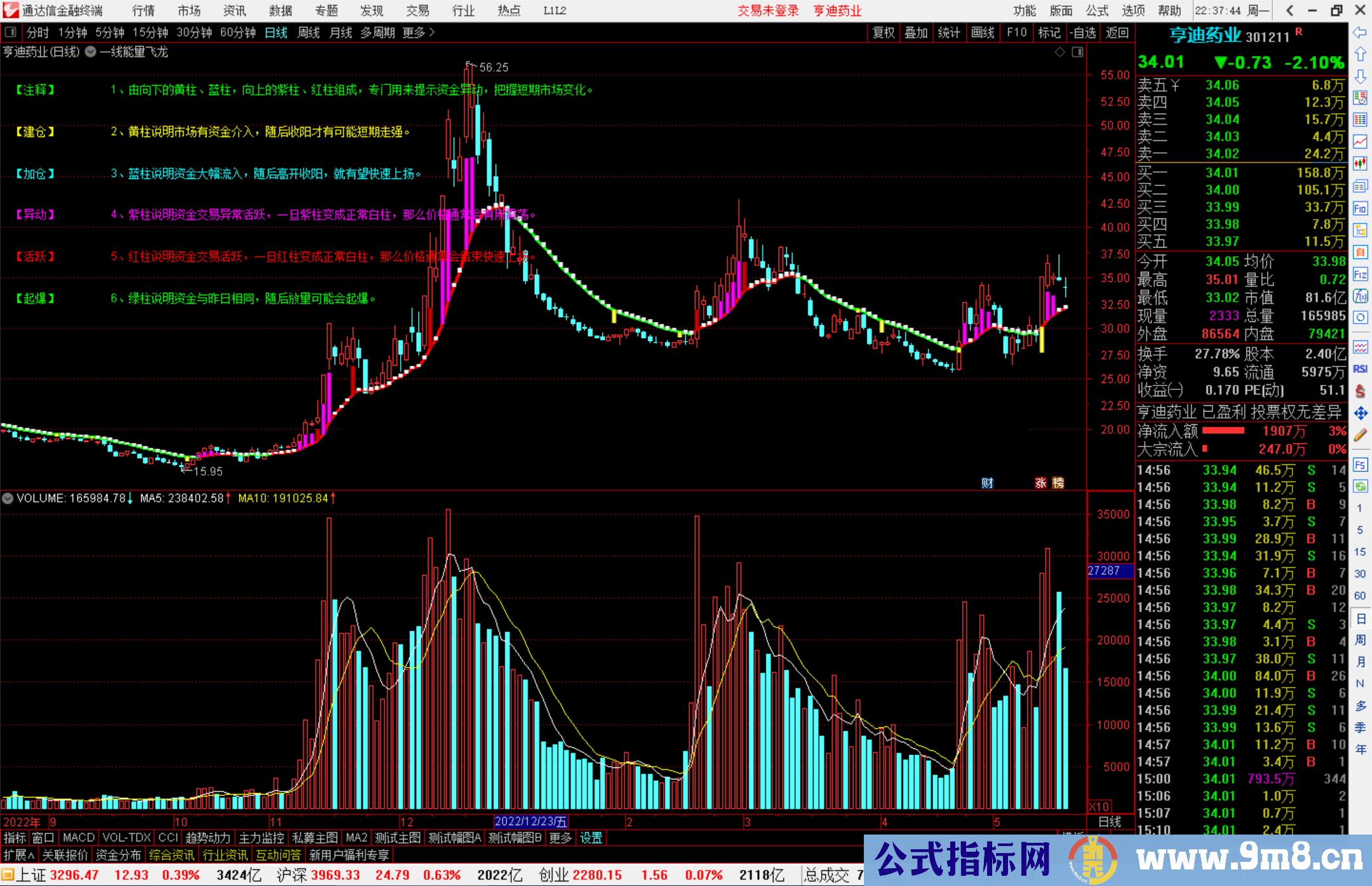Click the circle icon in right sidebar
Screen dimensions: 1372x886
pyautogui.click(x=1360, y=318)
